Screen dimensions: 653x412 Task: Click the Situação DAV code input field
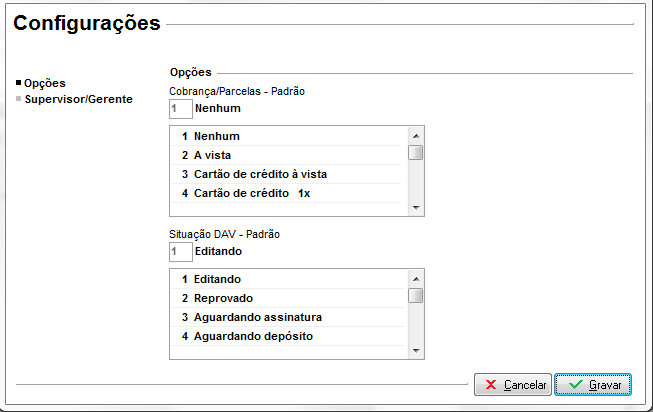180,252
